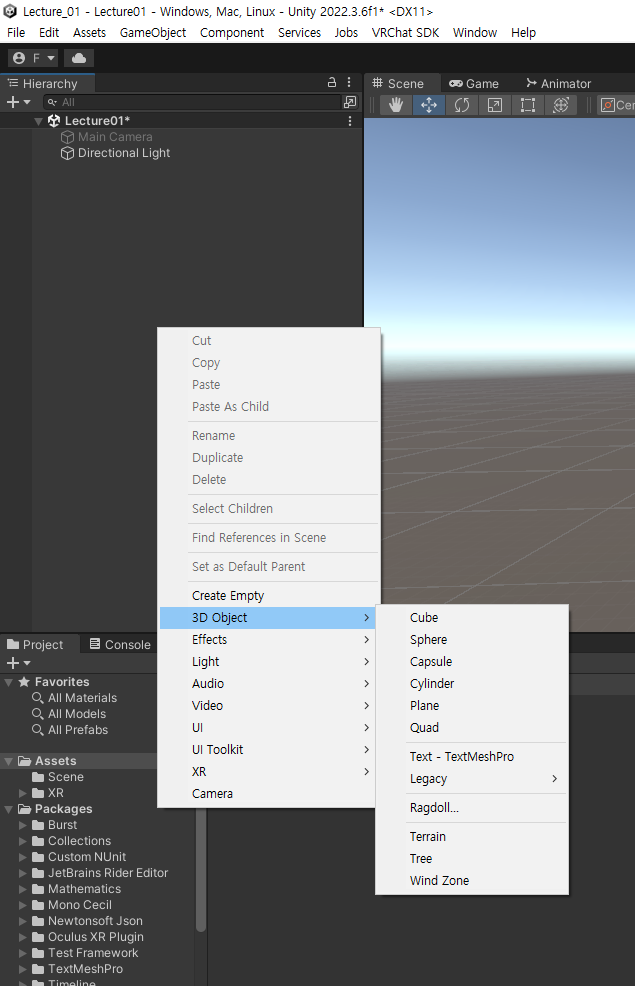Open the GameObject menu
This screenshot has width=635, height=986.
click(x=153, y=33)
